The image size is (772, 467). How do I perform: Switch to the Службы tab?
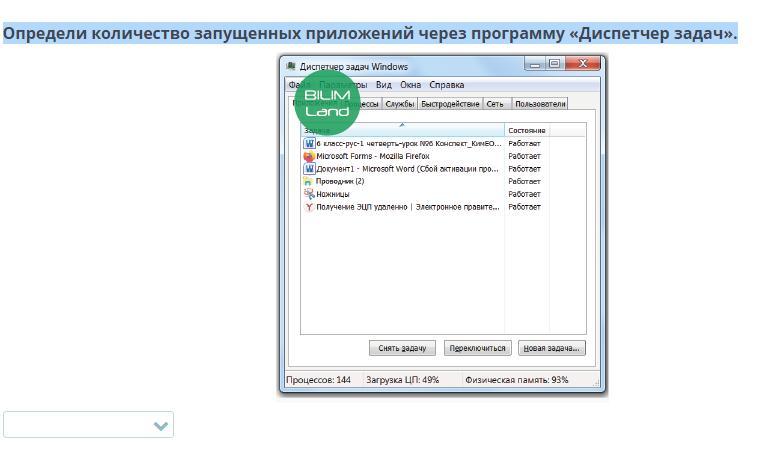[399, 104]
